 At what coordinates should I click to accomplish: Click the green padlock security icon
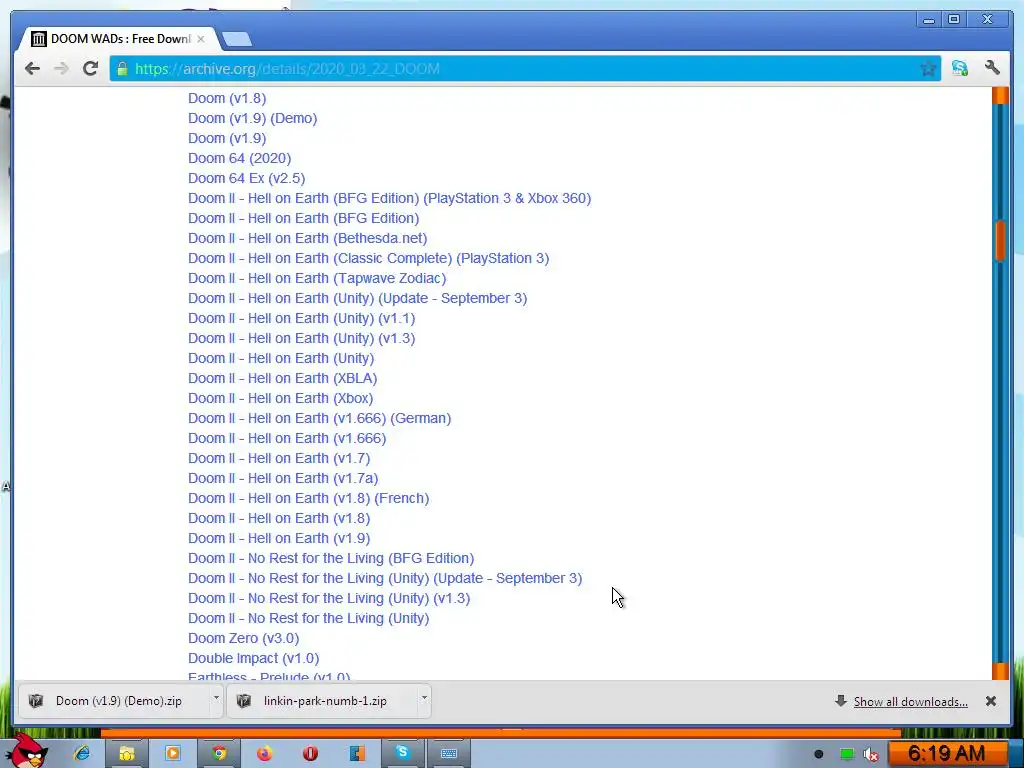pyautogui.click(x=122, y=69)
